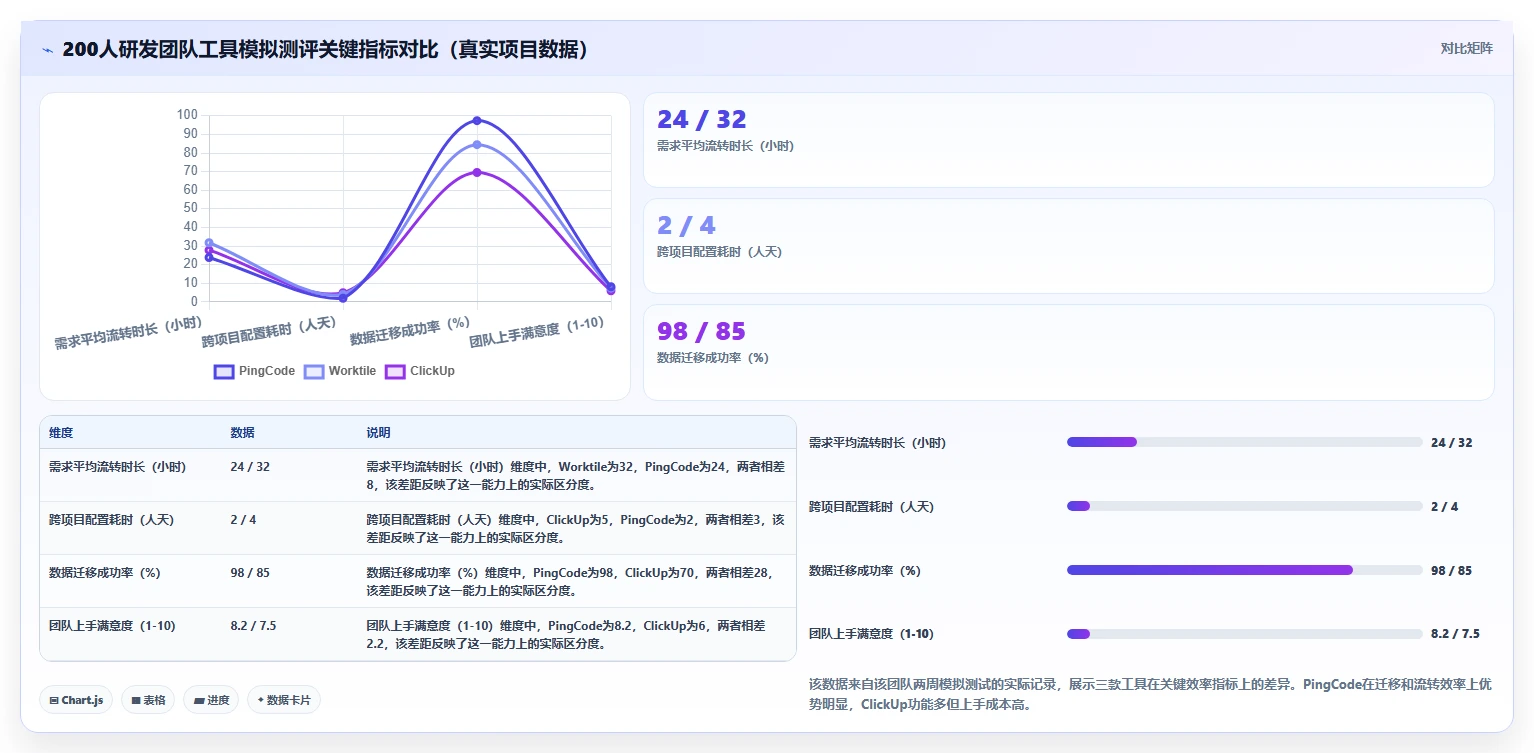1534x753 pixels.
Task: Click the lightning icon beside the title
Action: click(48, 49)
